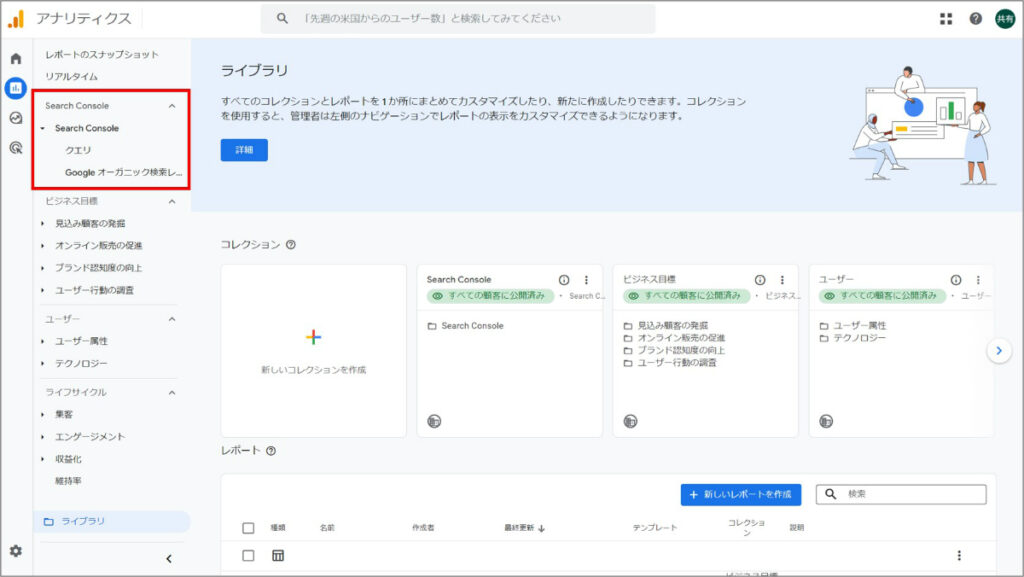Collapse the ユーザー section chevron

point(172,319)
